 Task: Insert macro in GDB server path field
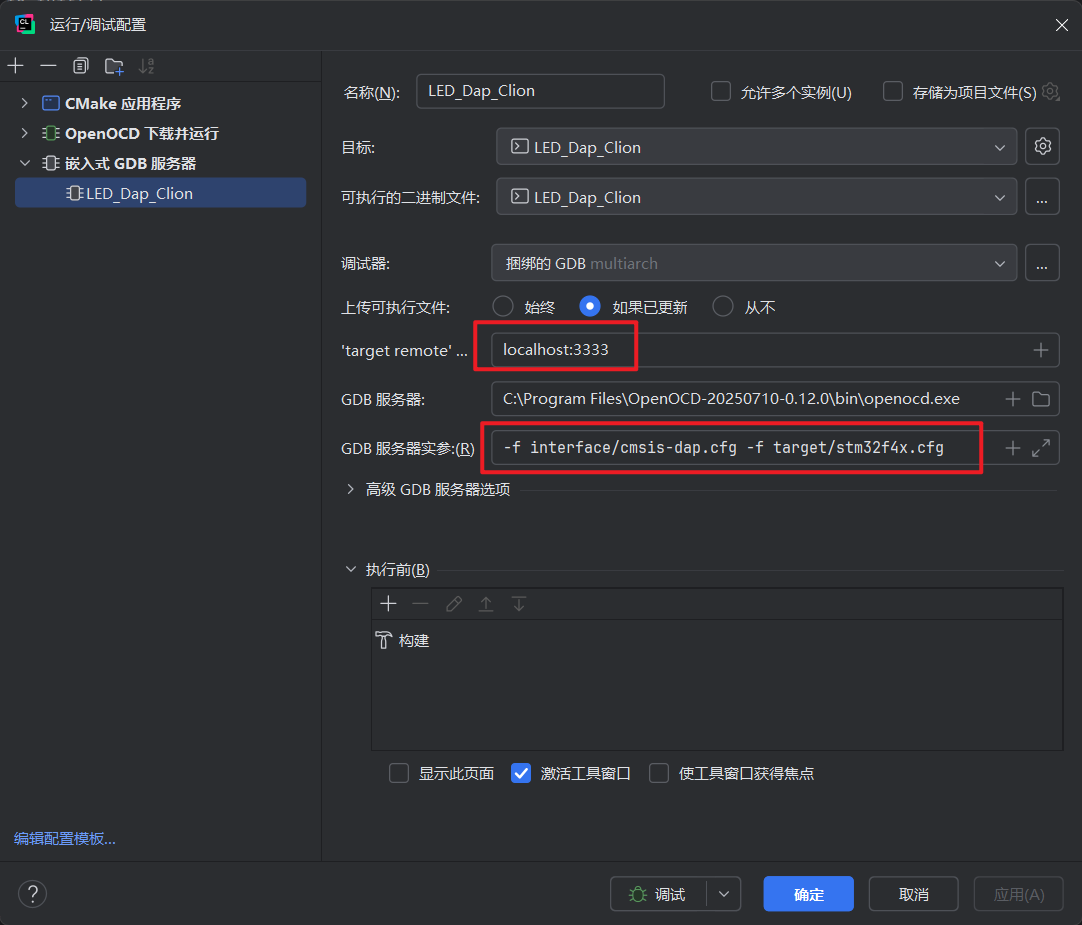click(1012, 399)
